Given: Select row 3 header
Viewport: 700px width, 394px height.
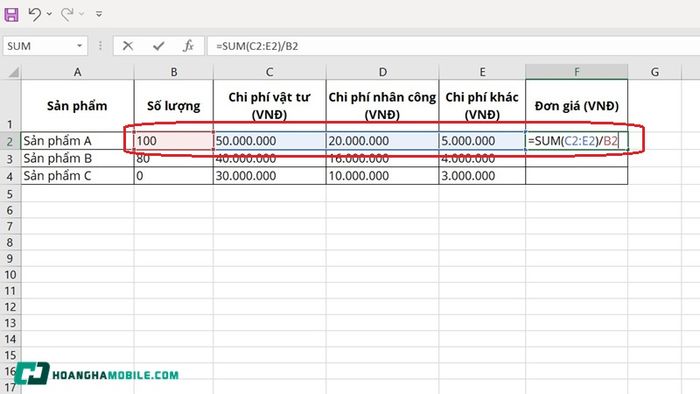Looking at the screenshot, I should [10, 159].
